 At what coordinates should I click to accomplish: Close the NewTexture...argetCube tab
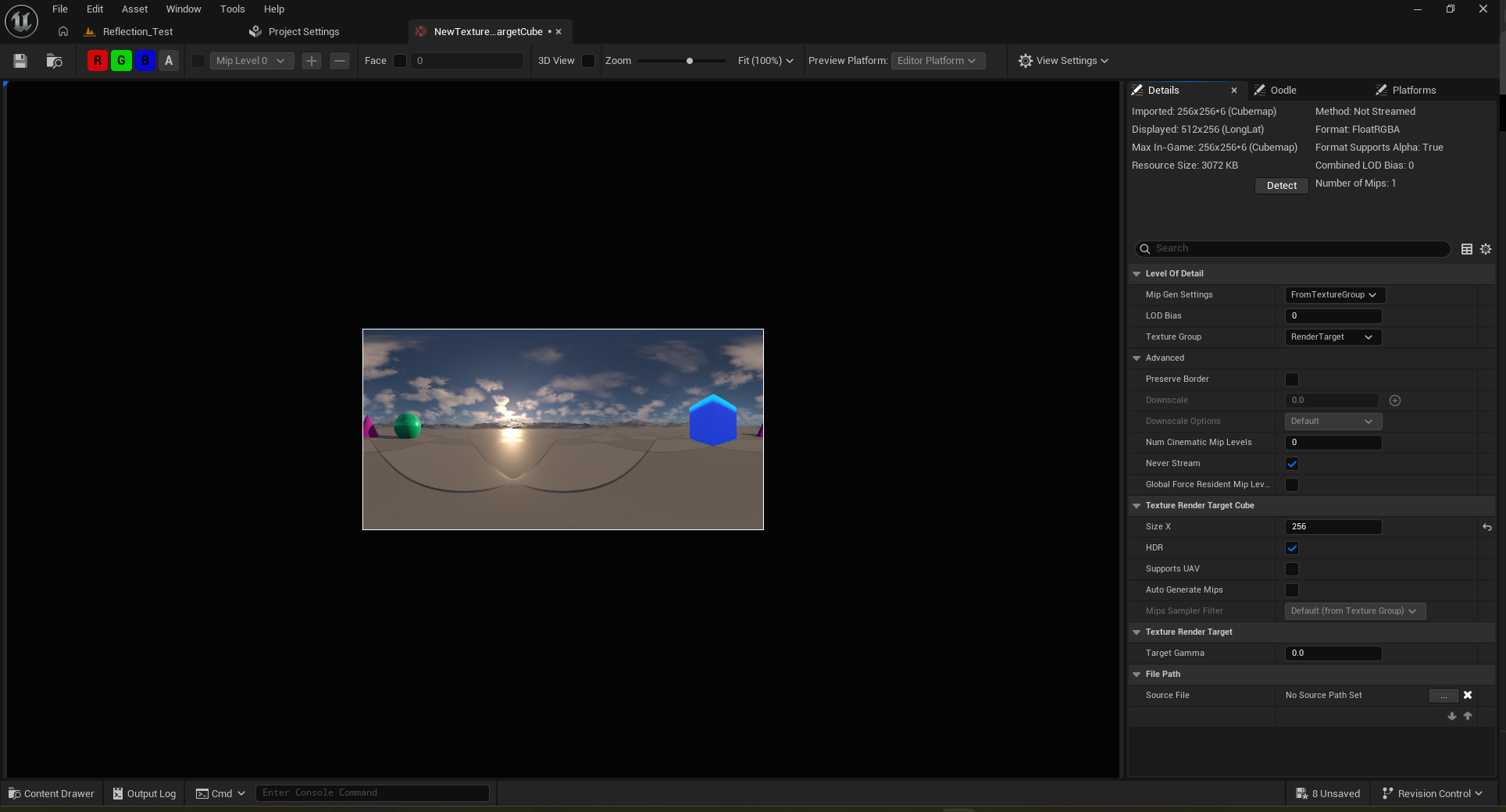coord(559,32)
